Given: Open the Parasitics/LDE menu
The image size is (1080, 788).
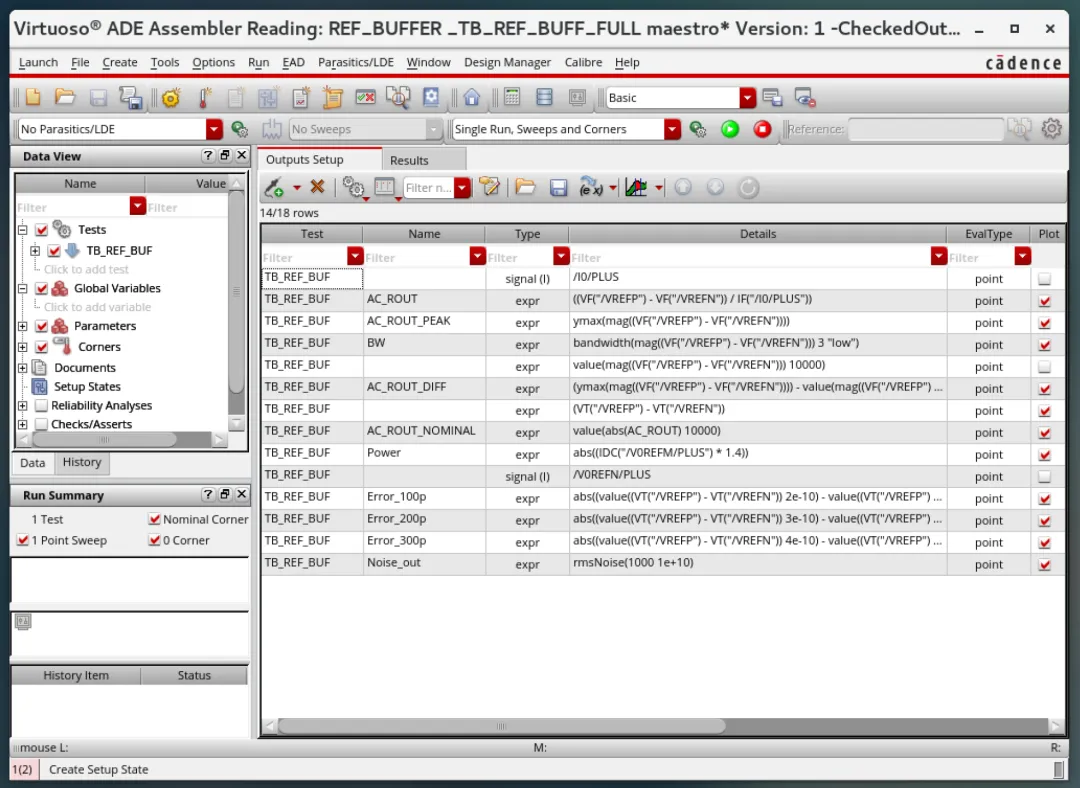Looking at the screenshot, I should [355, 62].
